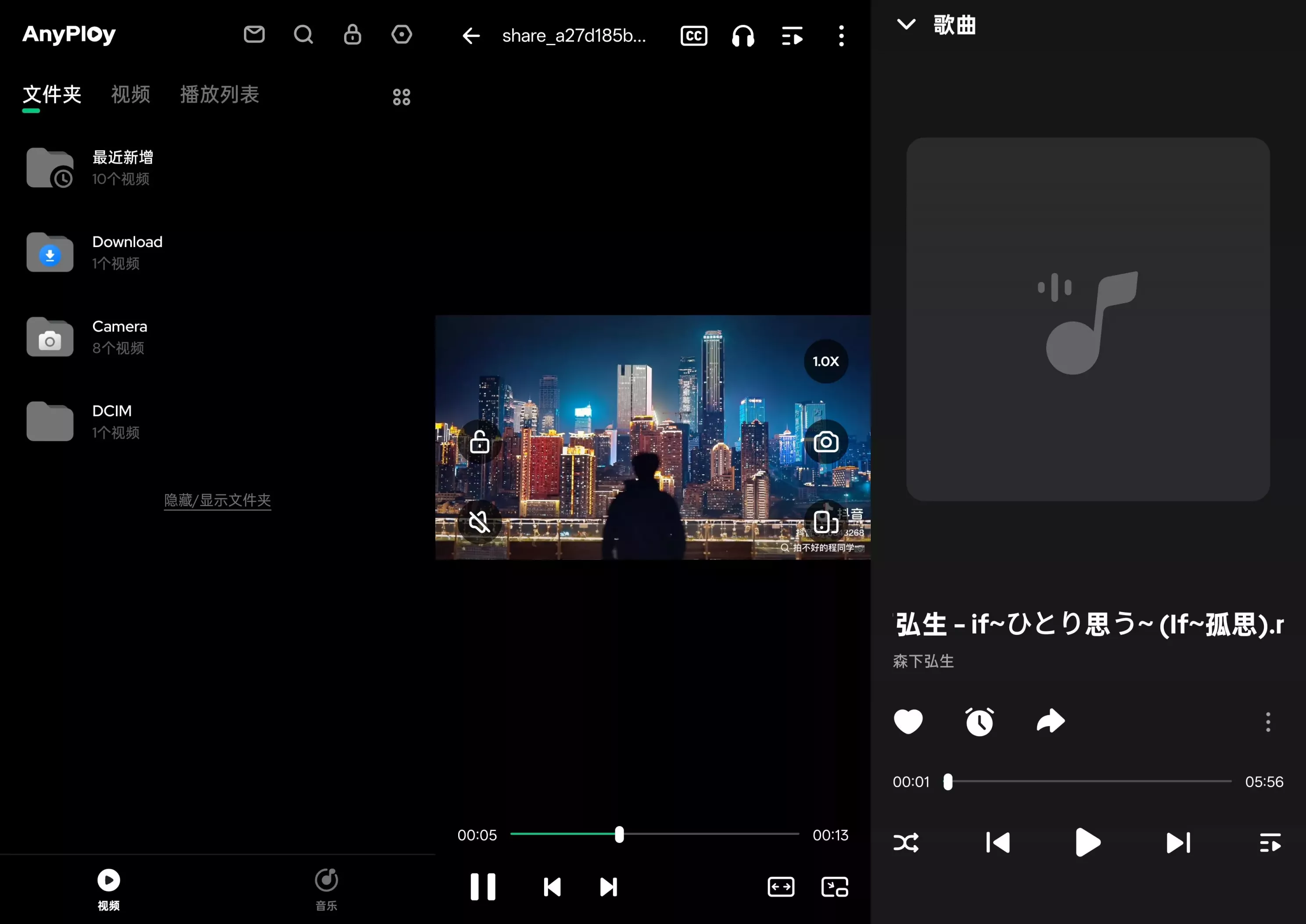Set sleep timer with alarm clock icon

pyautogui.click(x=979, y=722)
